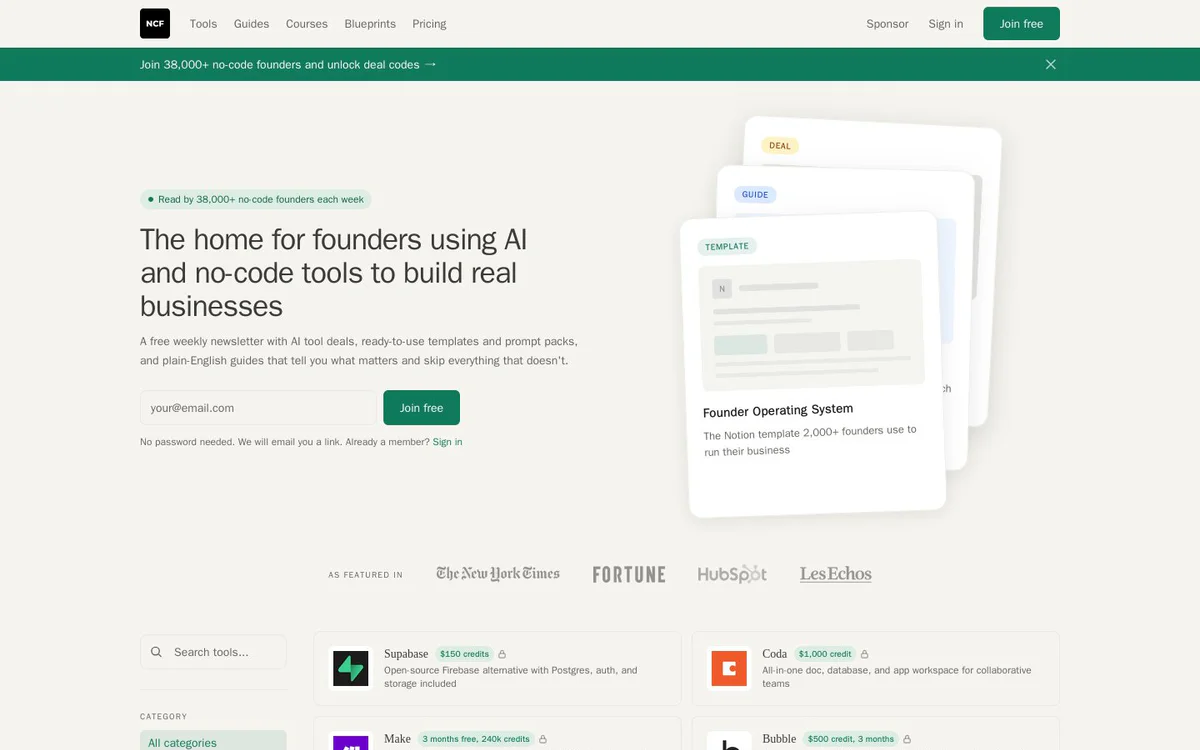Click the Supabase $150 credits badge

[463, 654]
